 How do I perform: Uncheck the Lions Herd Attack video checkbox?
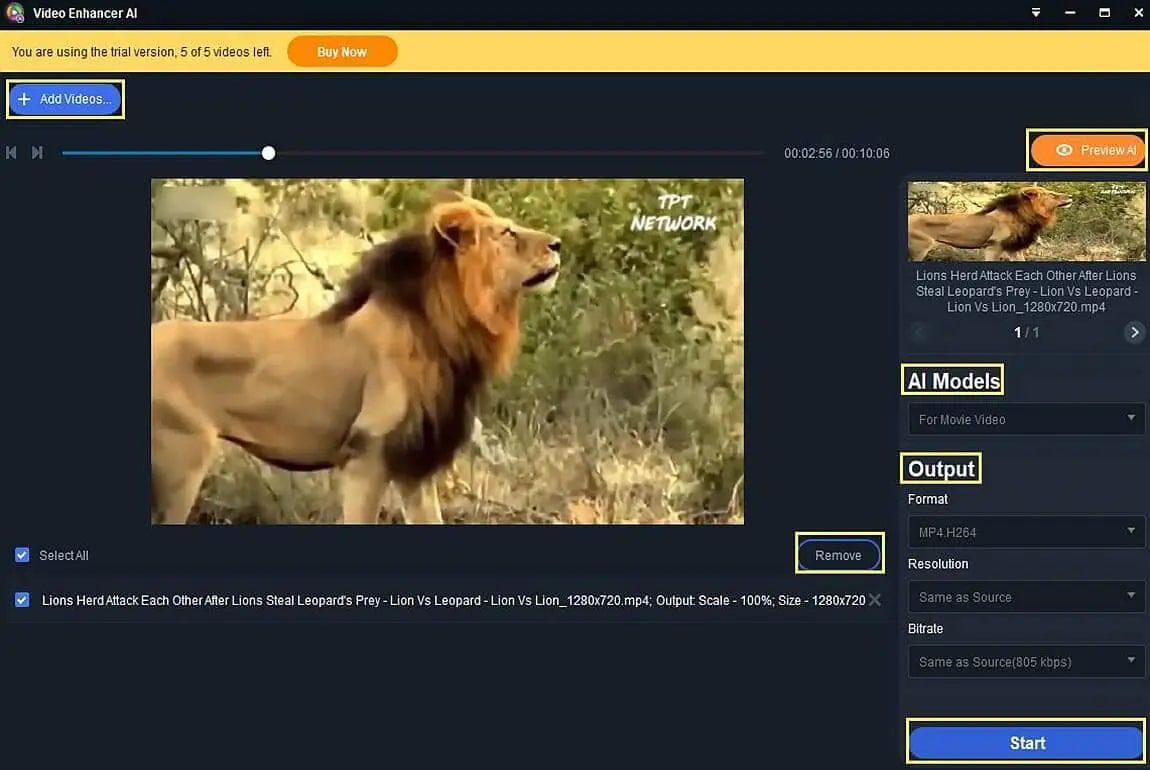(21, 599)
